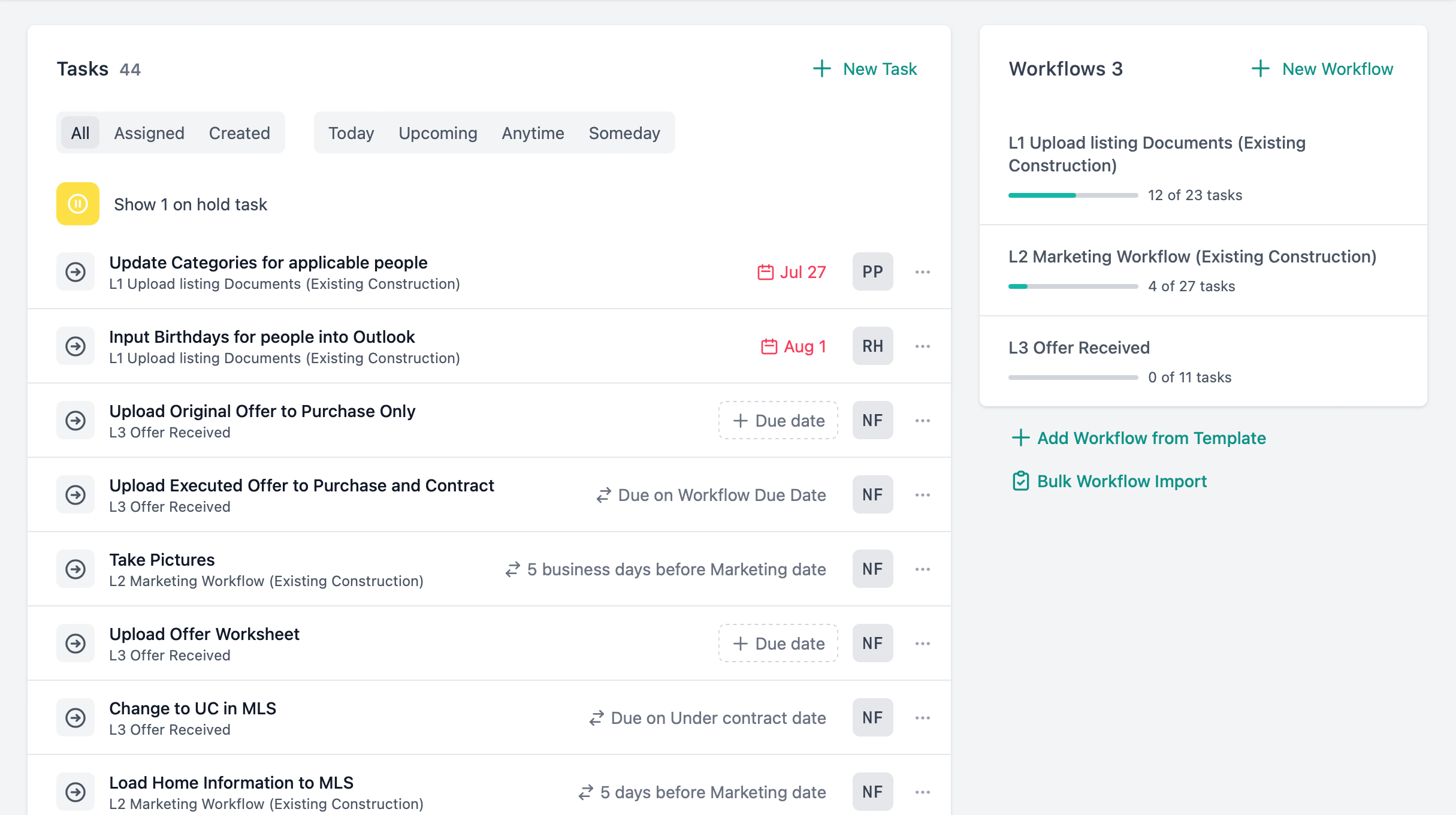Create a New Task
Viewport: 1456px width, 815px height.
[x=865, y=69]
